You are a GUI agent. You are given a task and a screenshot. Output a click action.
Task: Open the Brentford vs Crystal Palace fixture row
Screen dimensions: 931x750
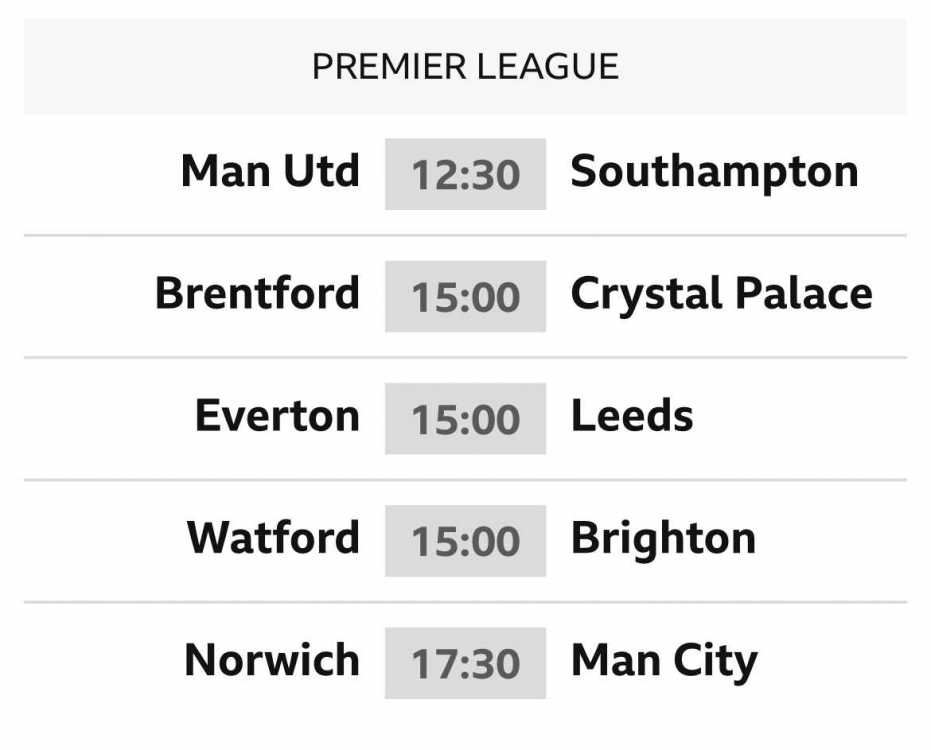tap(466, 296)
